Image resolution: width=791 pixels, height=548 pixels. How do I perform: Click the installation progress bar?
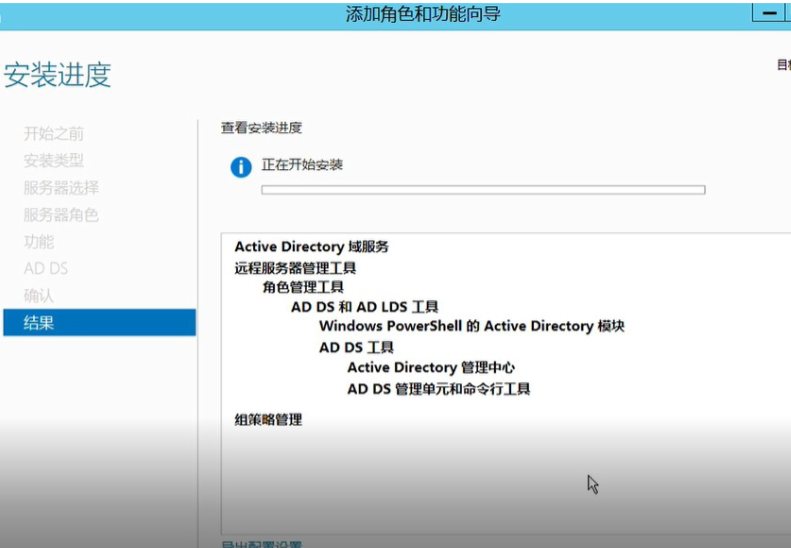click(x=483, y=190)
